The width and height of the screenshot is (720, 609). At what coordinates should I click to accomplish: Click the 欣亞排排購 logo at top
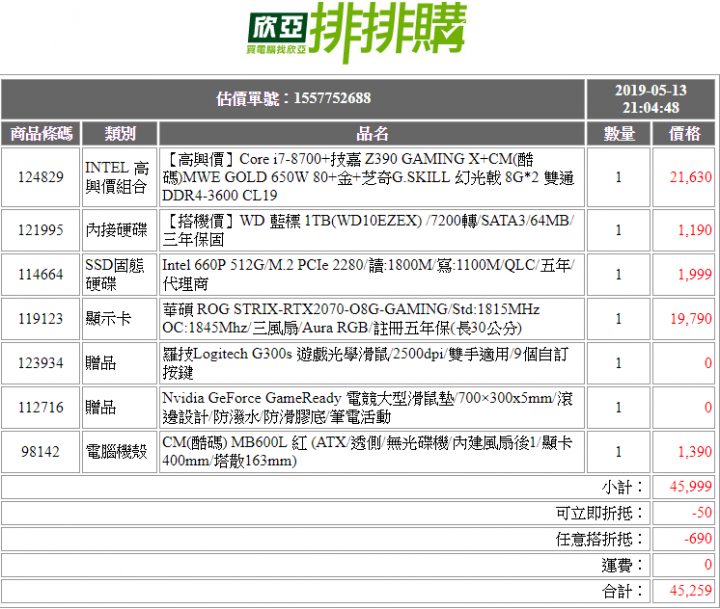pos(357,32)
